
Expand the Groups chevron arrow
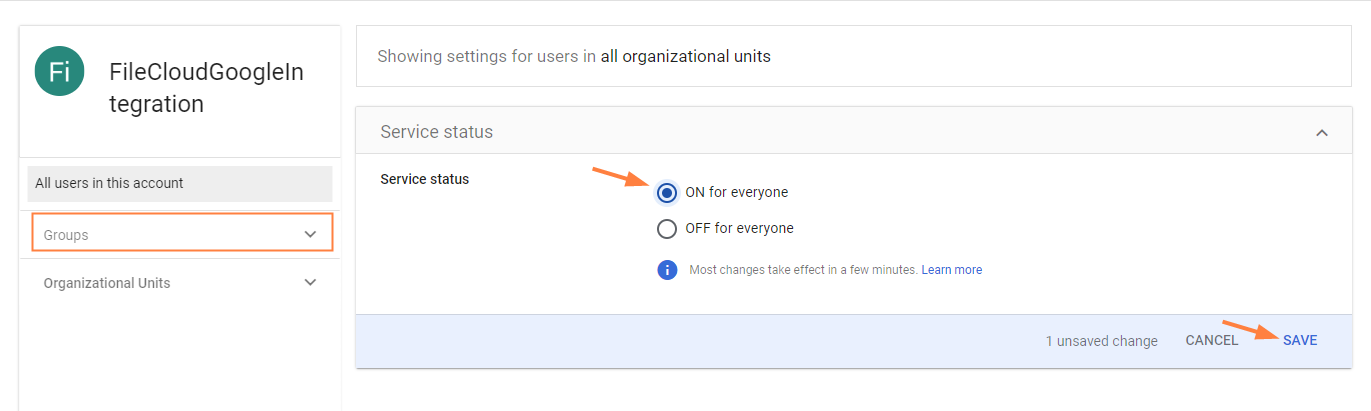(x=310, y=234)
